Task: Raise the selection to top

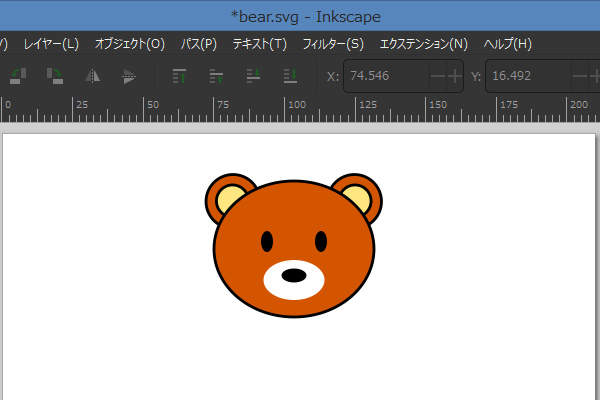Action: pos(180,76)
